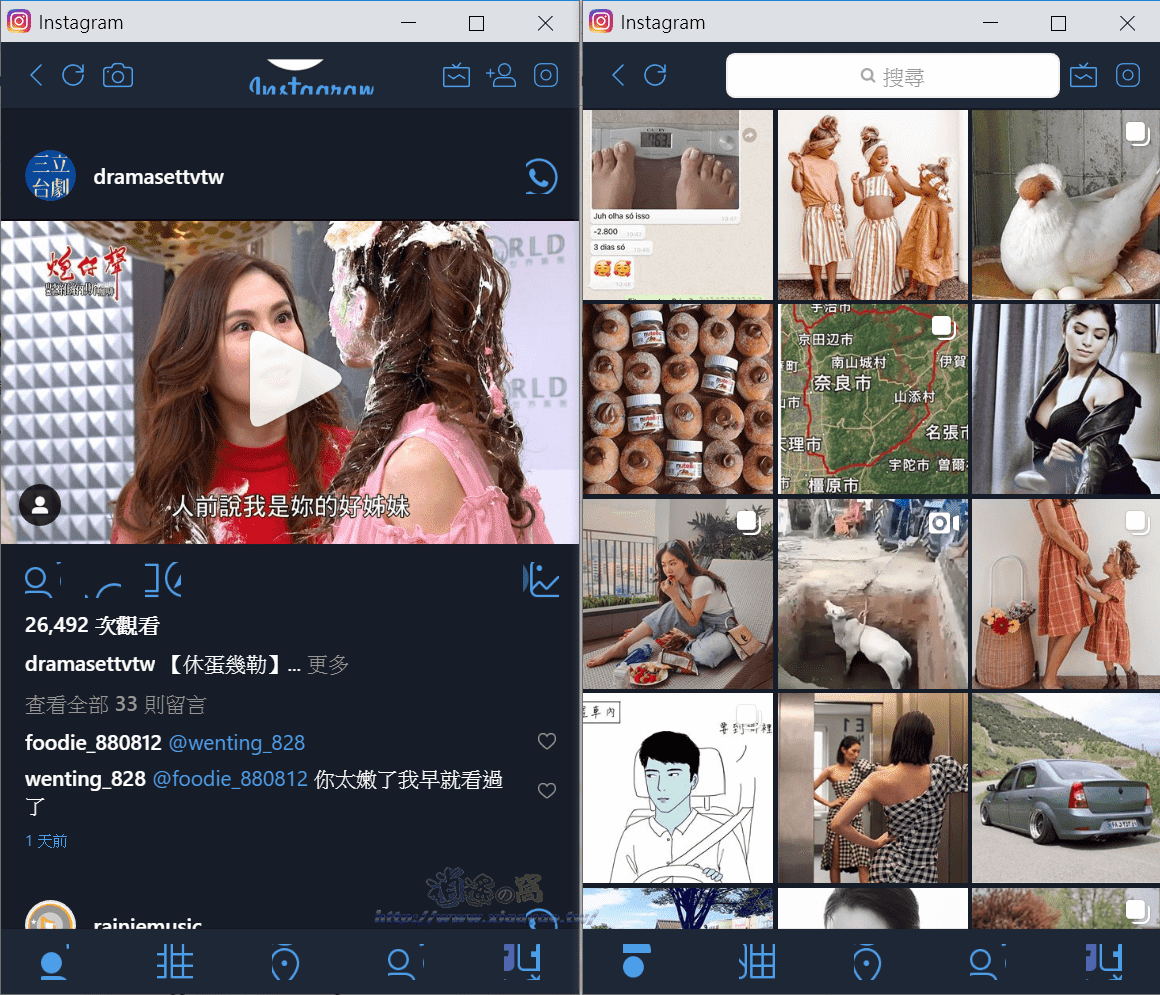The image size is (1160, 995).
Task: Click the 搜尋 search field
Action: [892, 75]
